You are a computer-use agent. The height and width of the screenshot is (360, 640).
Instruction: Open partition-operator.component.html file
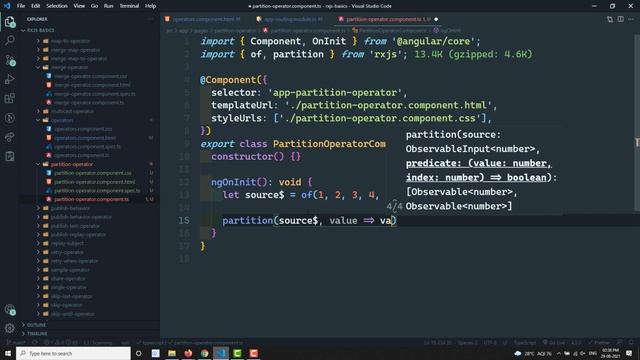coord(94,182)
